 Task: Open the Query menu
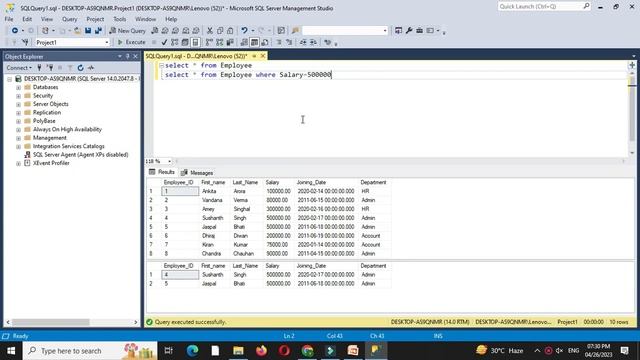pos(69,19)
